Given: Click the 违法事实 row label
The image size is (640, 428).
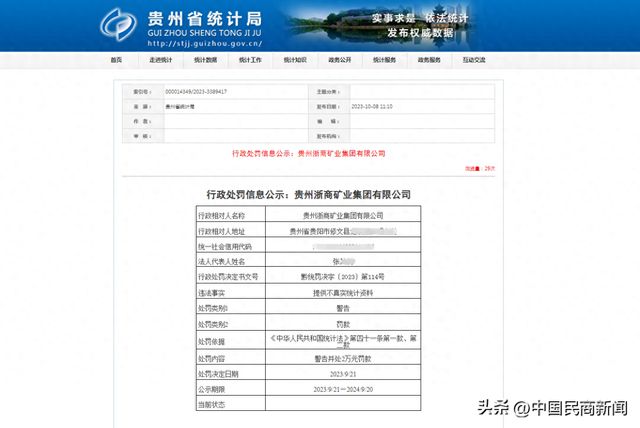Looking at the screenshot, I should pos(211,293).
